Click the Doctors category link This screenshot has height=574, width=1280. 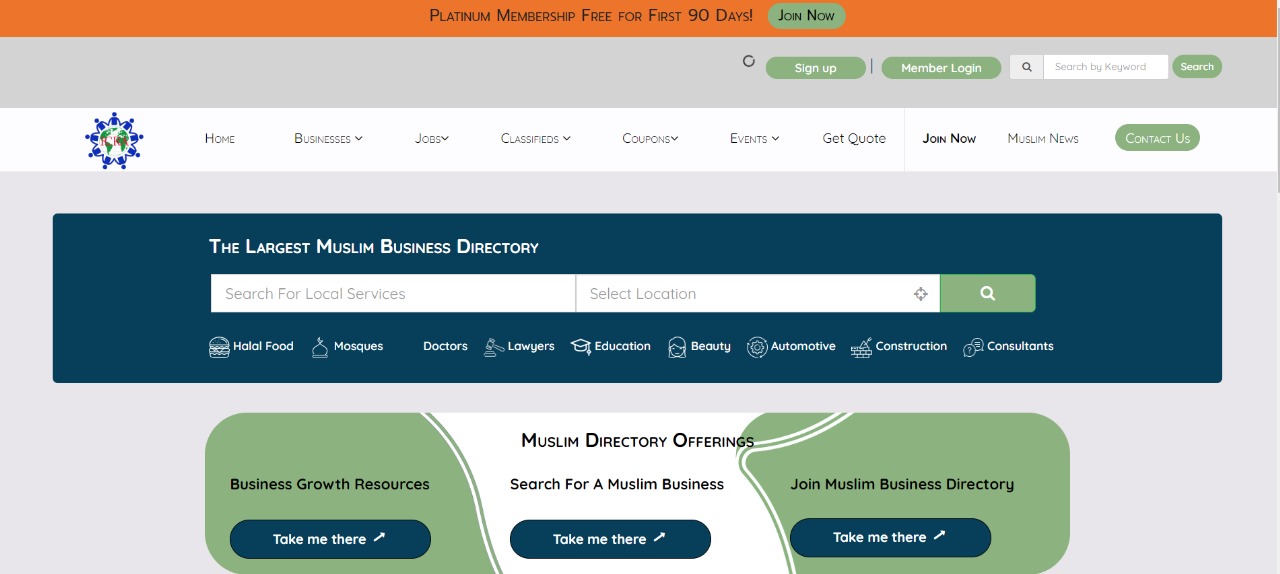[445, 346]
